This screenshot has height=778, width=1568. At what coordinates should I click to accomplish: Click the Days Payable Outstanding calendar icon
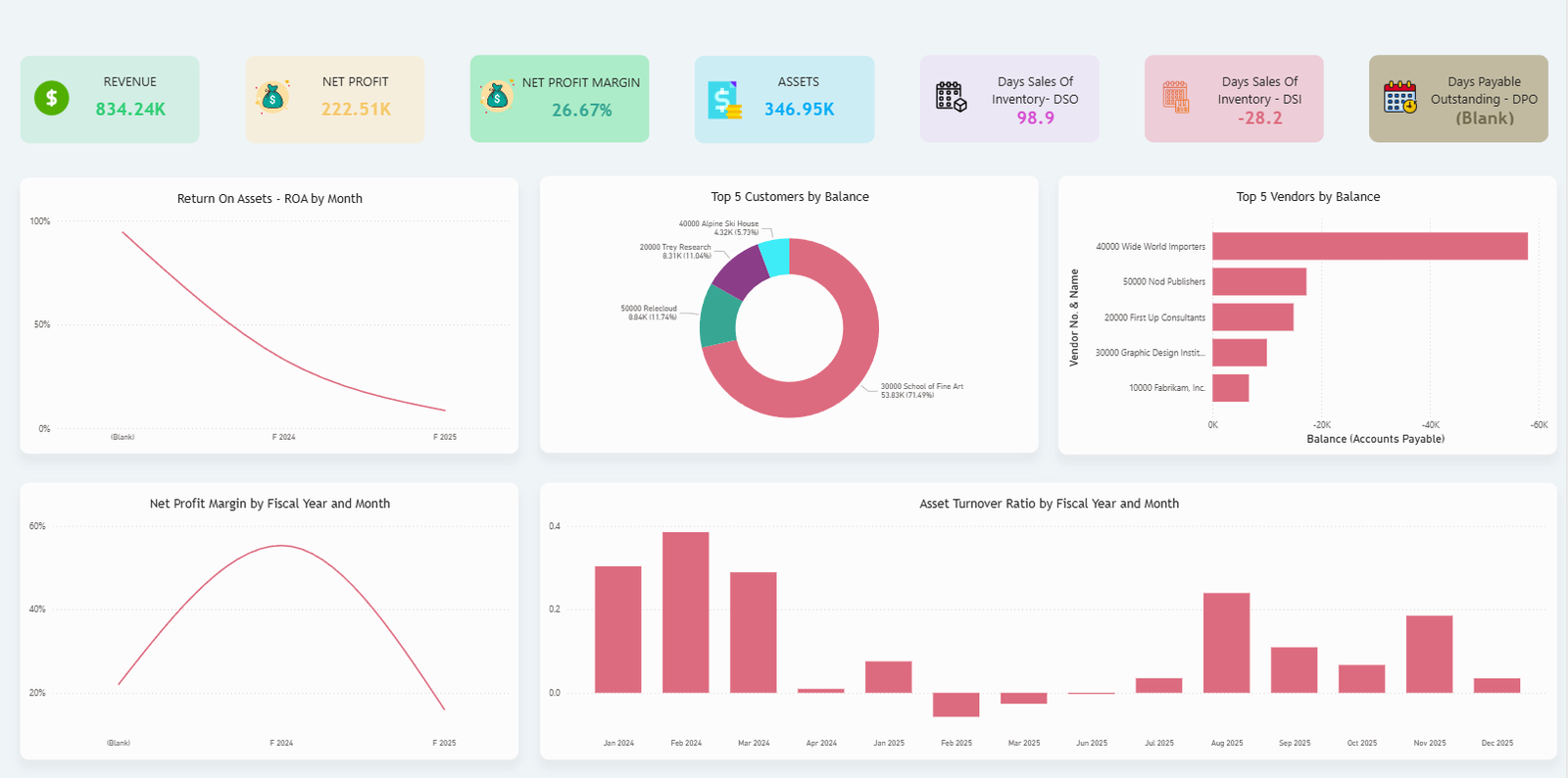1399,97
